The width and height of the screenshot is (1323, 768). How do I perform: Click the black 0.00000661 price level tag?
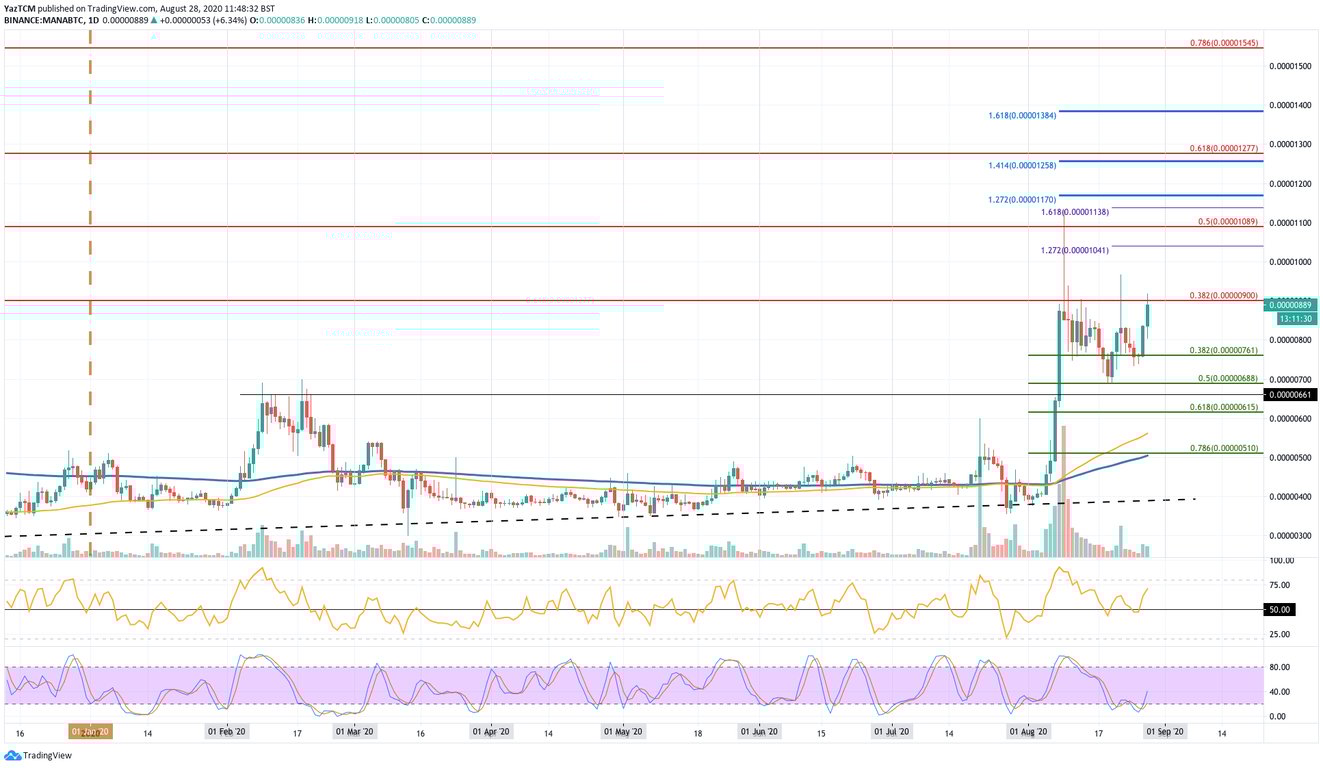click(1289, 395)
